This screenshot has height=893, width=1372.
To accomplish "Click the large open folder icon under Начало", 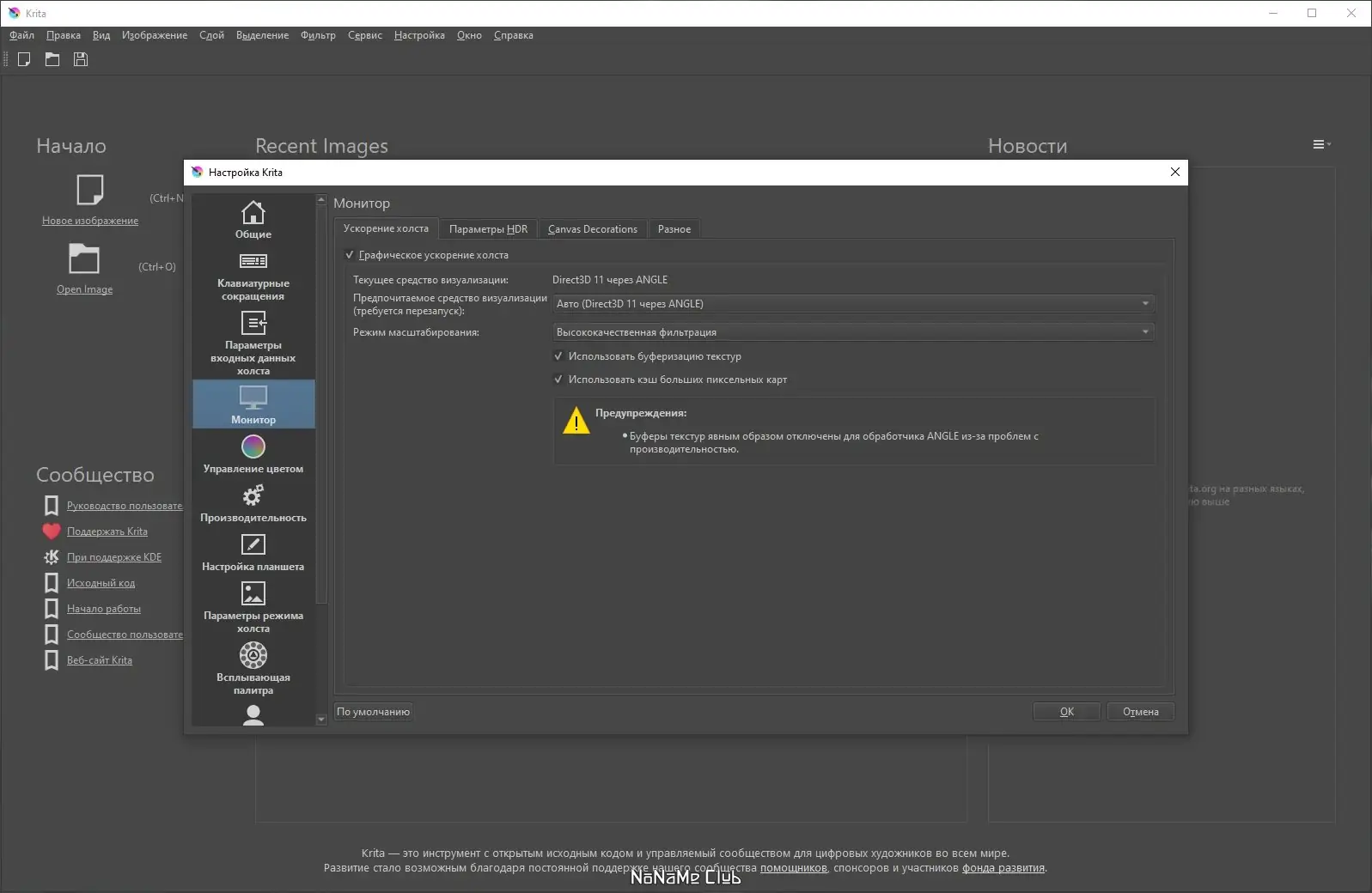I will (x=84, y=258).
